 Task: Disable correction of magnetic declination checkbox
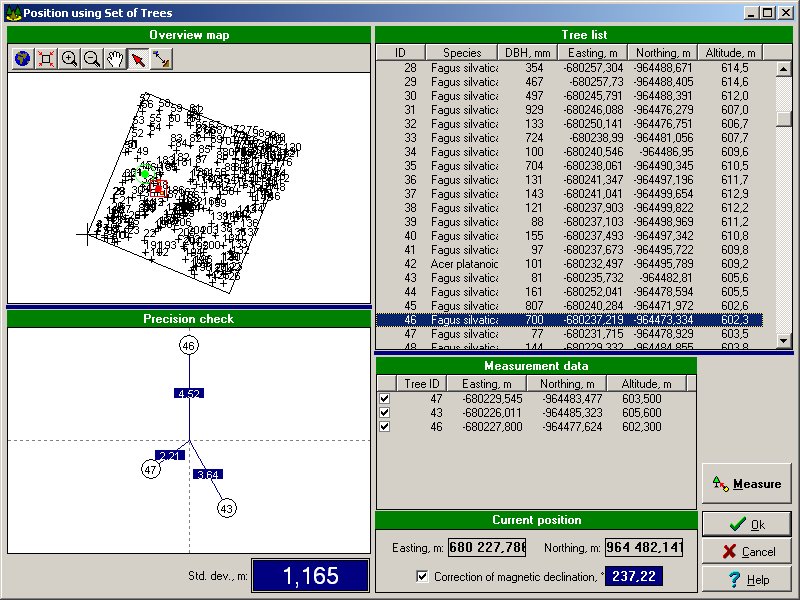tap(422, 577)
